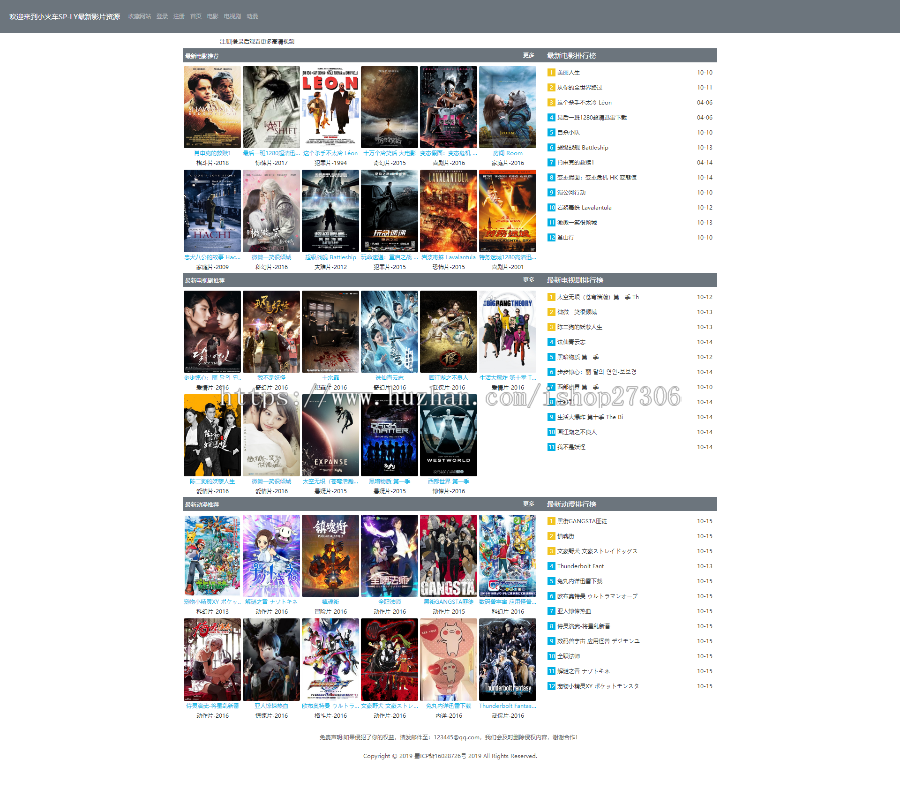The height and width of the screenshot is (789, 900).
Task: Open the Lavalantula movie poster
Action: click(448, 211)
